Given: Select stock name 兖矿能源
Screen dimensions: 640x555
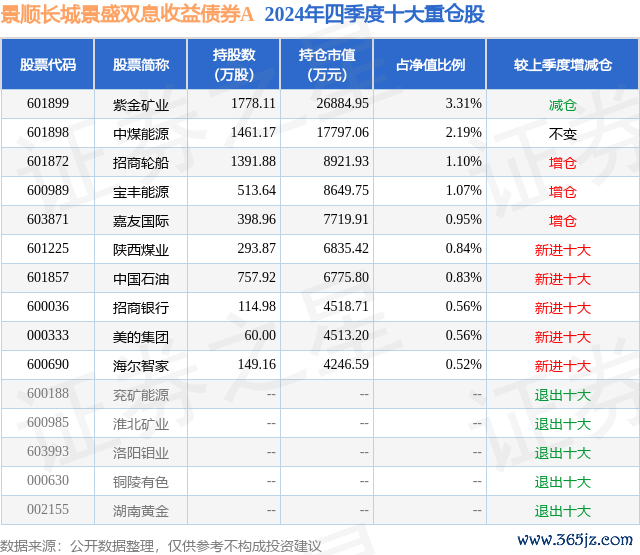Looking at the screenshot, I should (x=141, y=395).
